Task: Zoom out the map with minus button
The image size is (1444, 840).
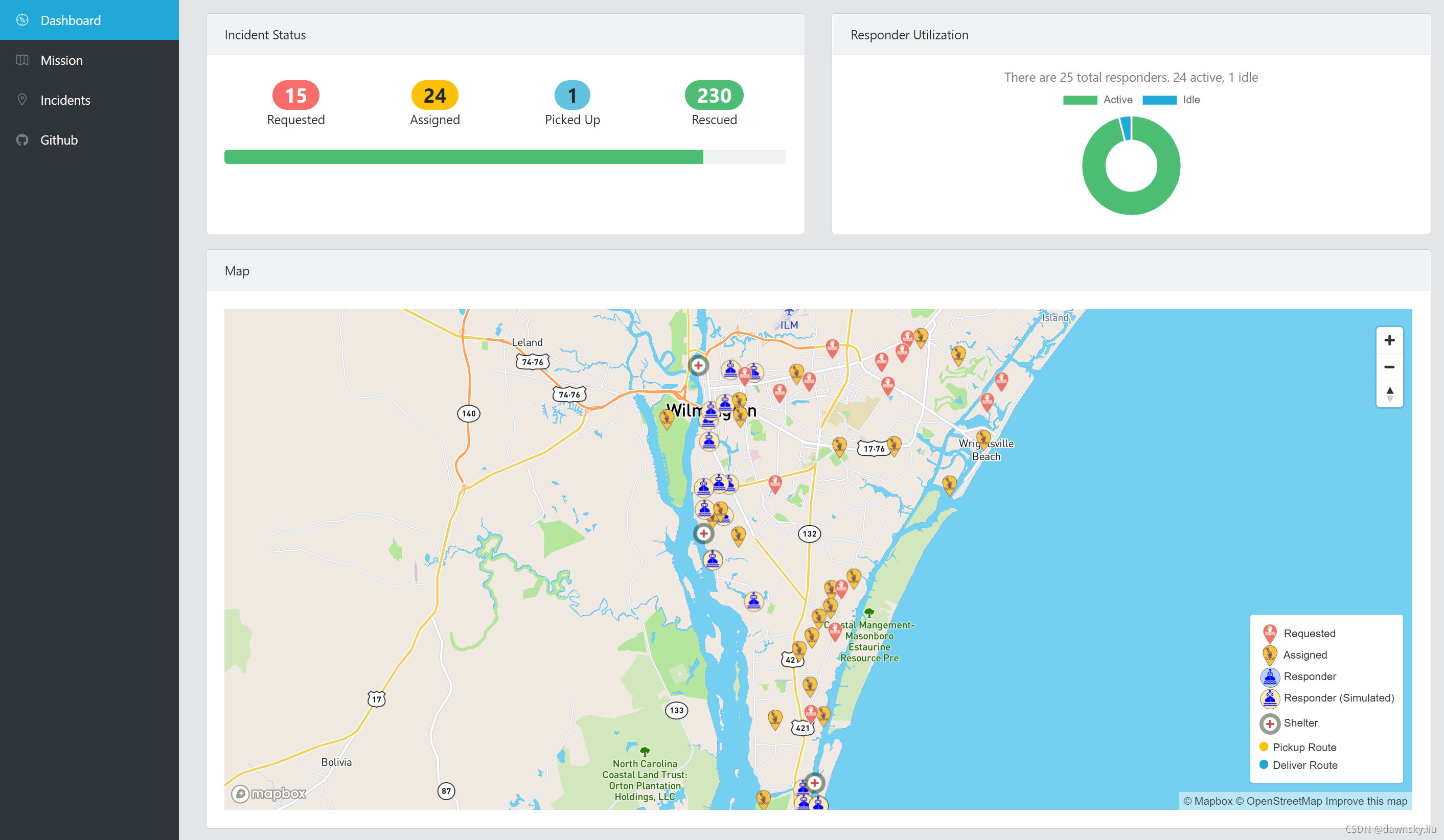Action: (x=1389, y=367)
